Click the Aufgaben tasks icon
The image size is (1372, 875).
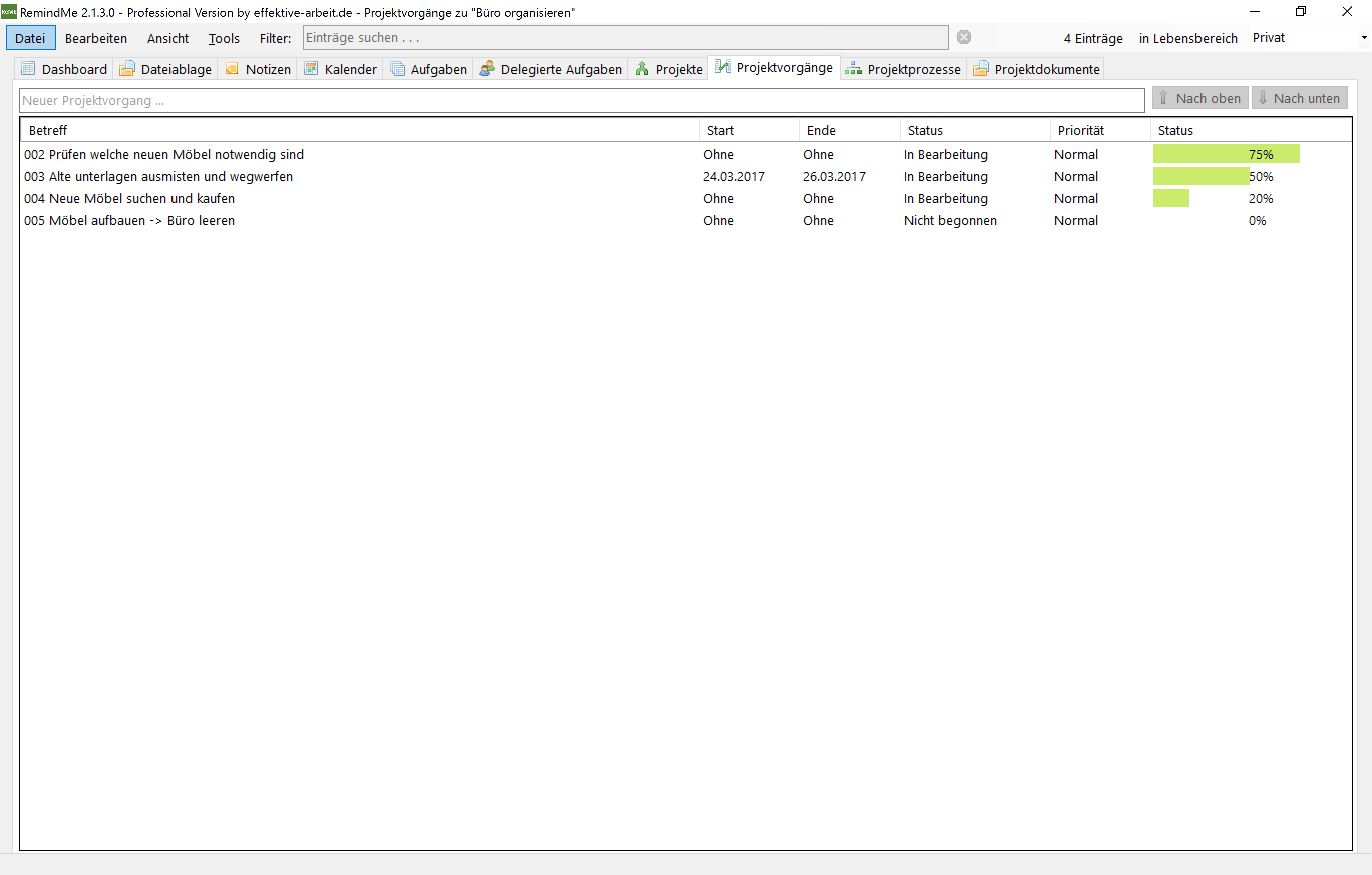397,69
